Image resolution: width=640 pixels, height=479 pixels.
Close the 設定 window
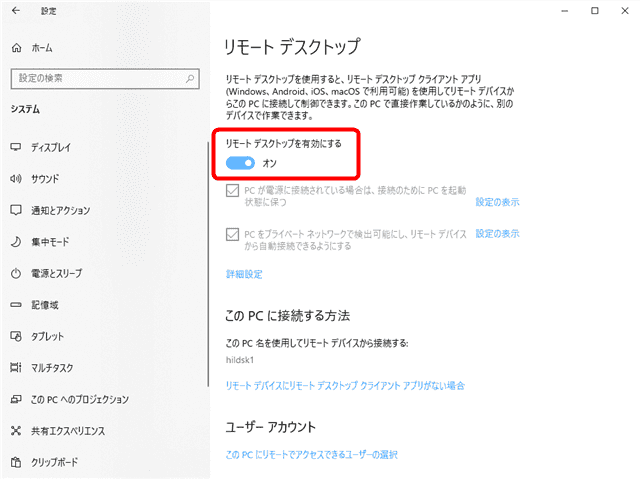pos(625,11)
